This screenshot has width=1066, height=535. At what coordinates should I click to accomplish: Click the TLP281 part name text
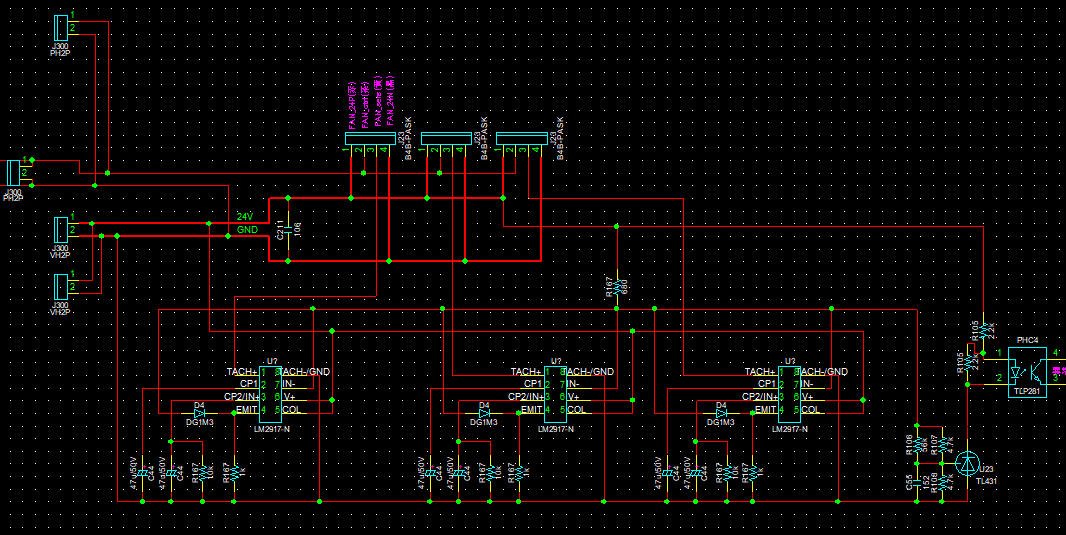(x=1026, y=392)
